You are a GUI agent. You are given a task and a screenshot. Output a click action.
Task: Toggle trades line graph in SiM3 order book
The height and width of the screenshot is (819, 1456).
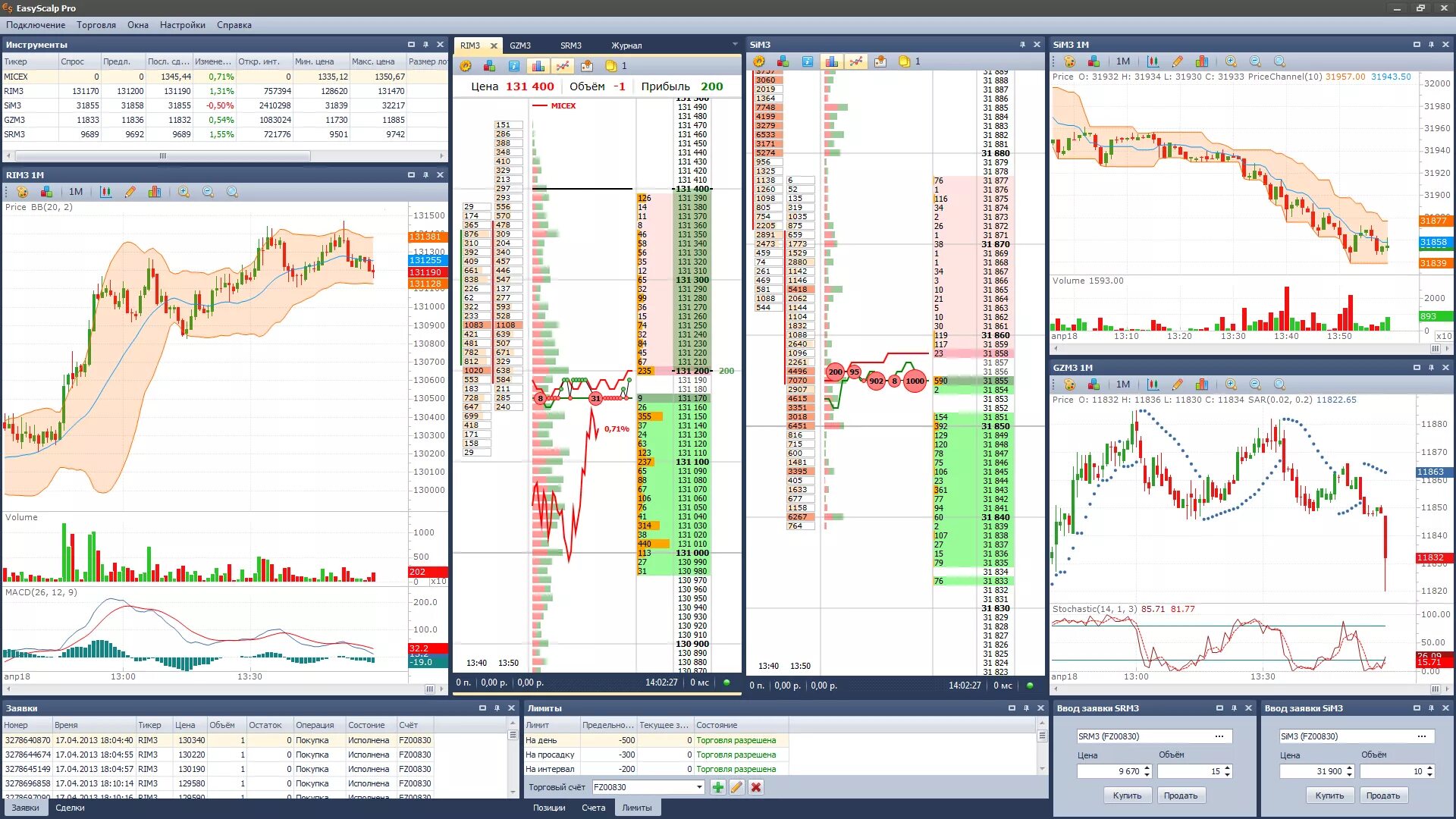[855, 61]
